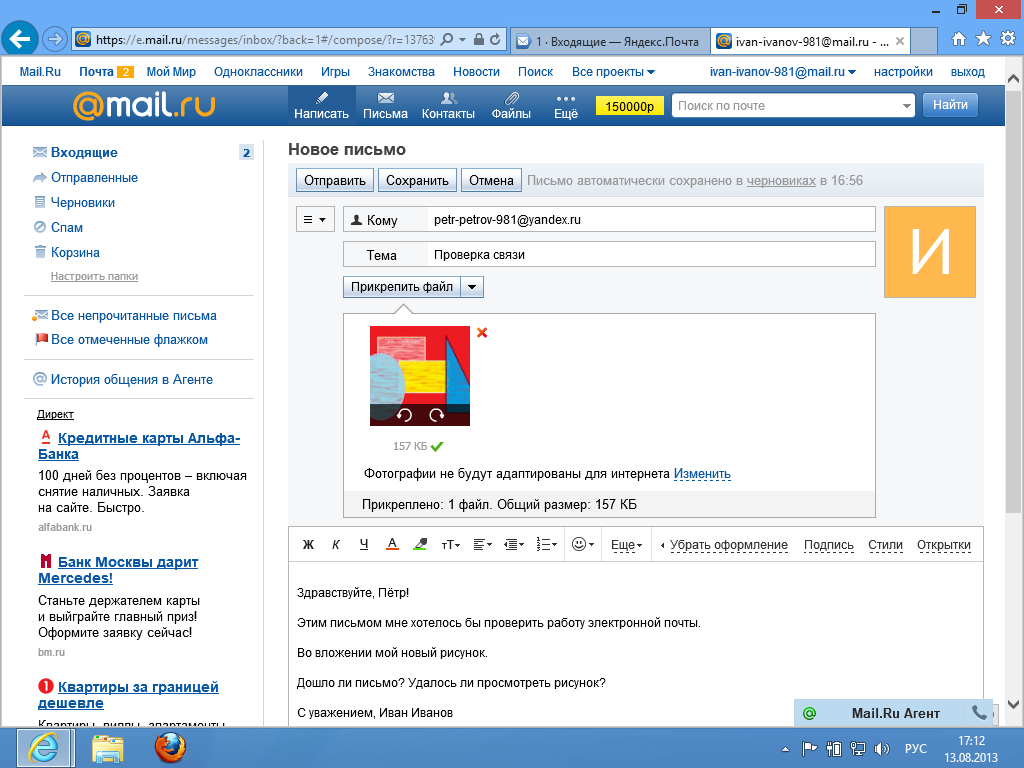Open Мой Мир in top menu
This screenshot has height=768, width=1024.
tap(171, 72)
